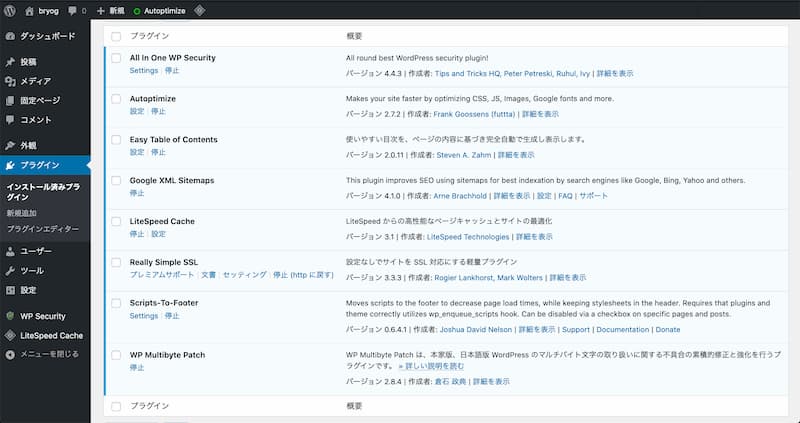Open the LiteSpeed diamond icon in admin bar

point(199,10)
